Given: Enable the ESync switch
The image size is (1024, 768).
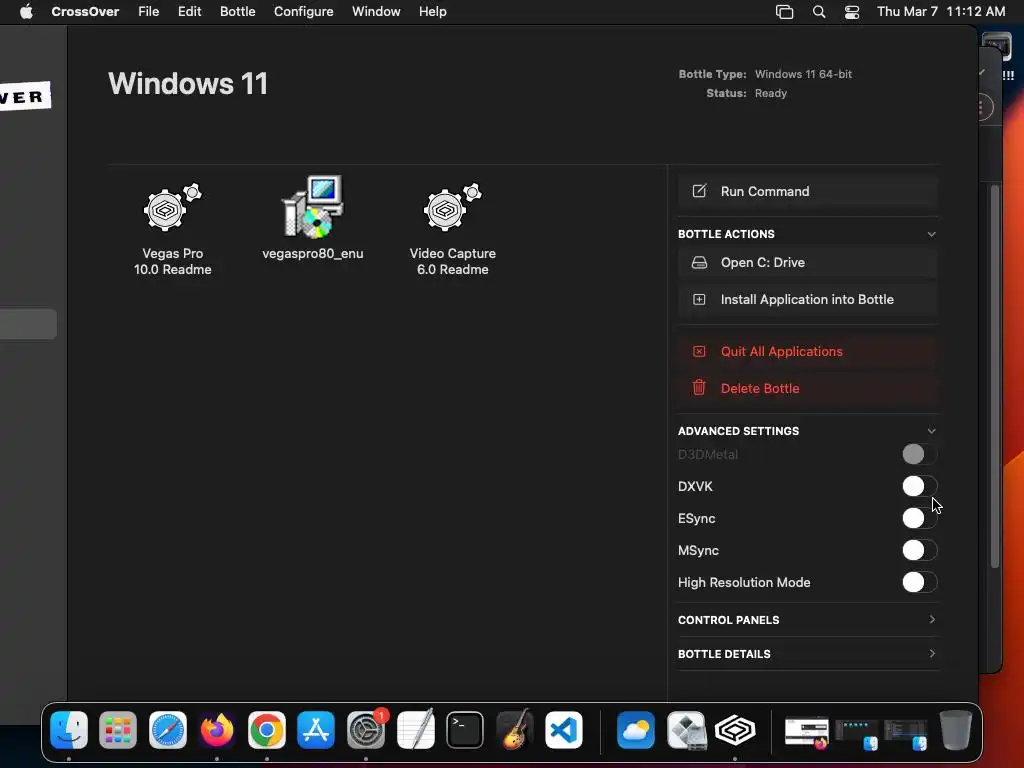Looking at the screenshot, I should [x=920, y=518].
